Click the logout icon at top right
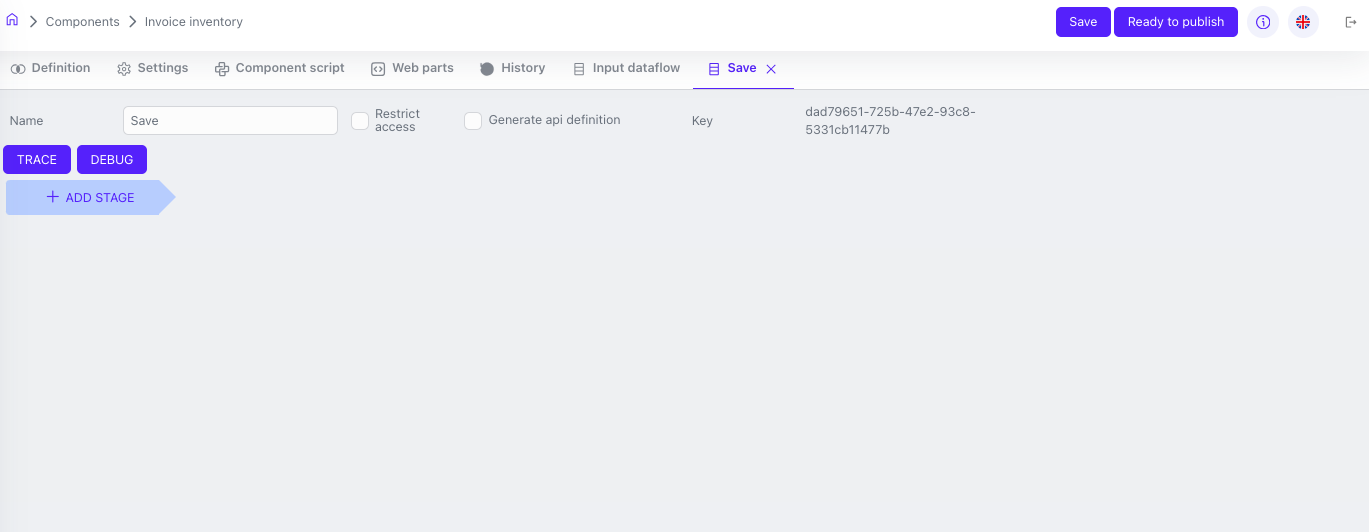 (x=1350, y=22)
